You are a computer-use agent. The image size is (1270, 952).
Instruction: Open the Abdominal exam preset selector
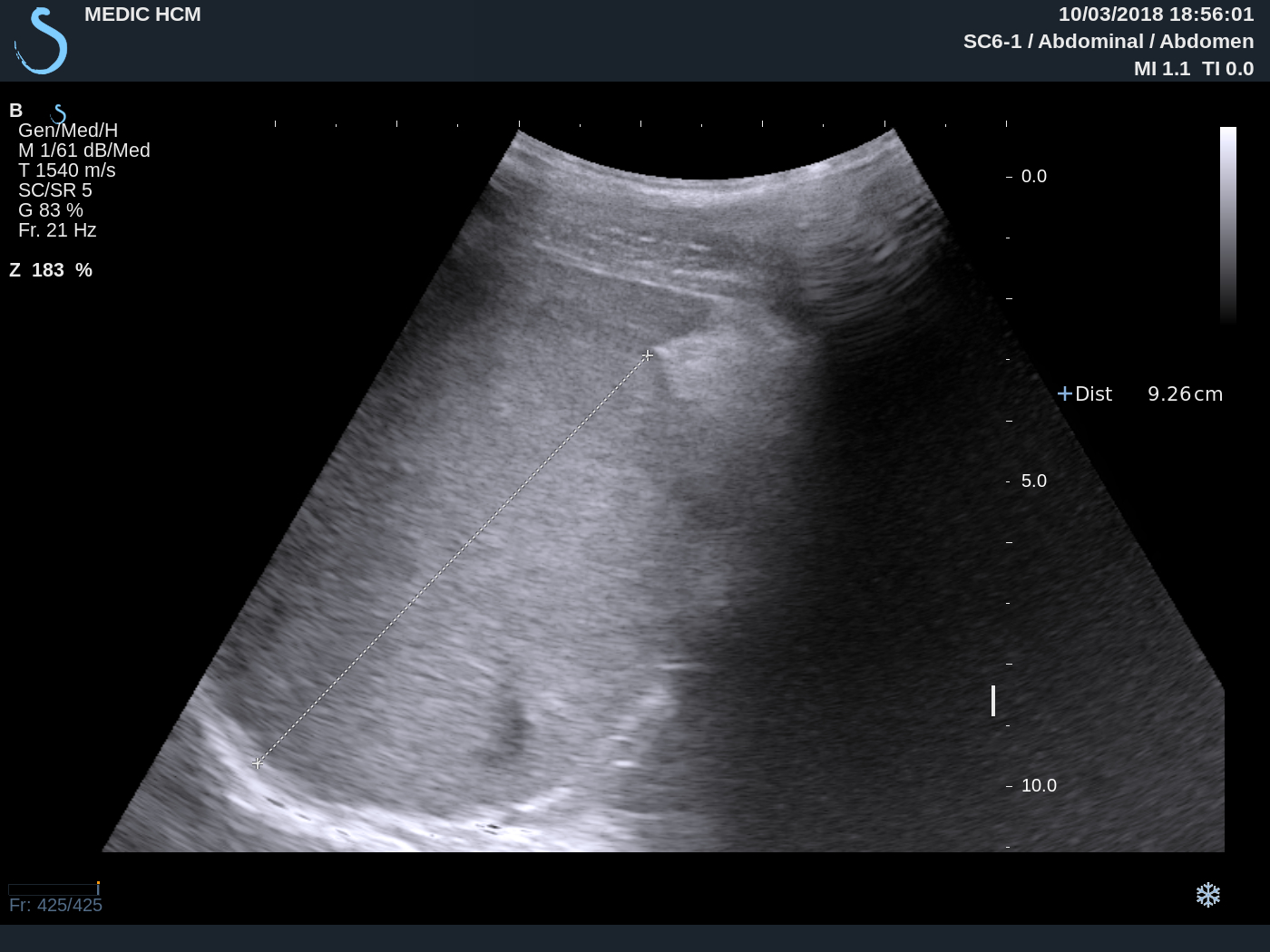tap(1092, 41)
